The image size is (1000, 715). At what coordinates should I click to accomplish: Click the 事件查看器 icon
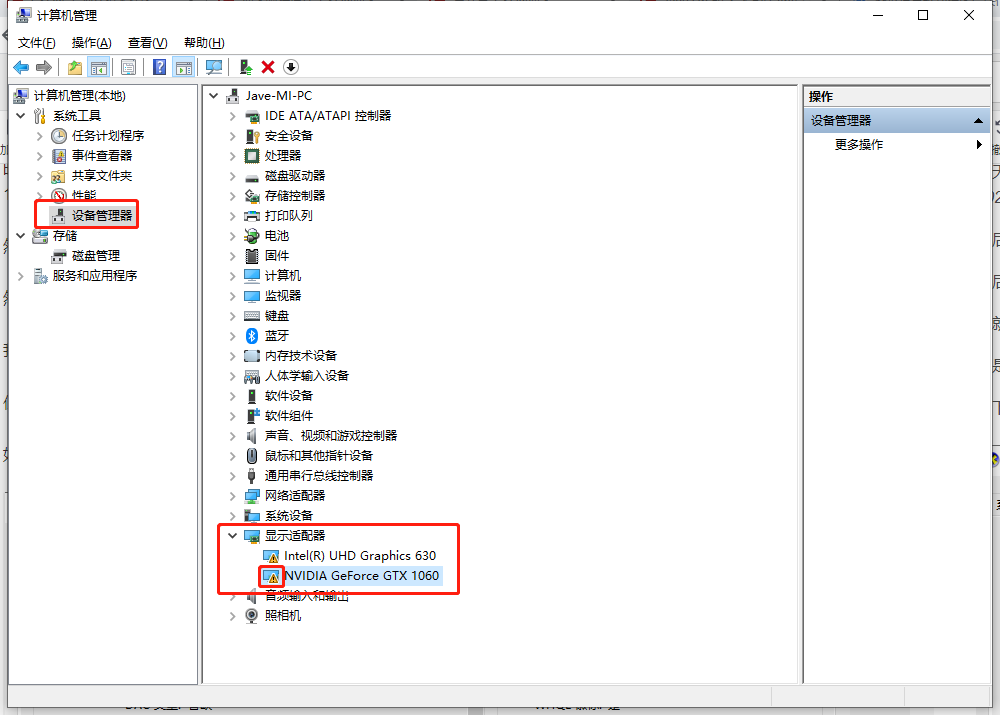(x=59, y=156)
